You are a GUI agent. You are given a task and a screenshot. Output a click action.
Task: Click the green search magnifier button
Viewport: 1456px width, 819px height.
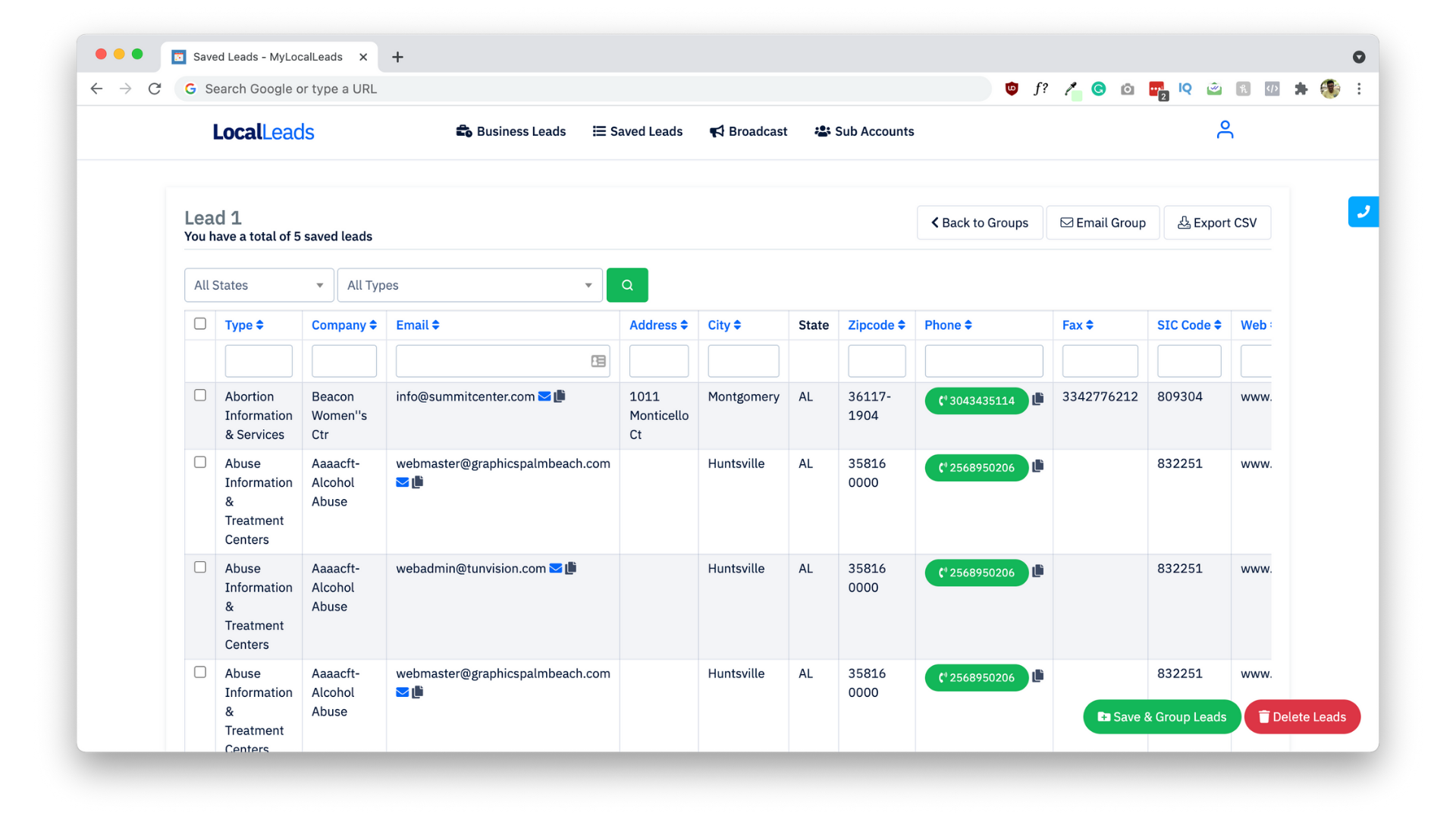[626, 285]
